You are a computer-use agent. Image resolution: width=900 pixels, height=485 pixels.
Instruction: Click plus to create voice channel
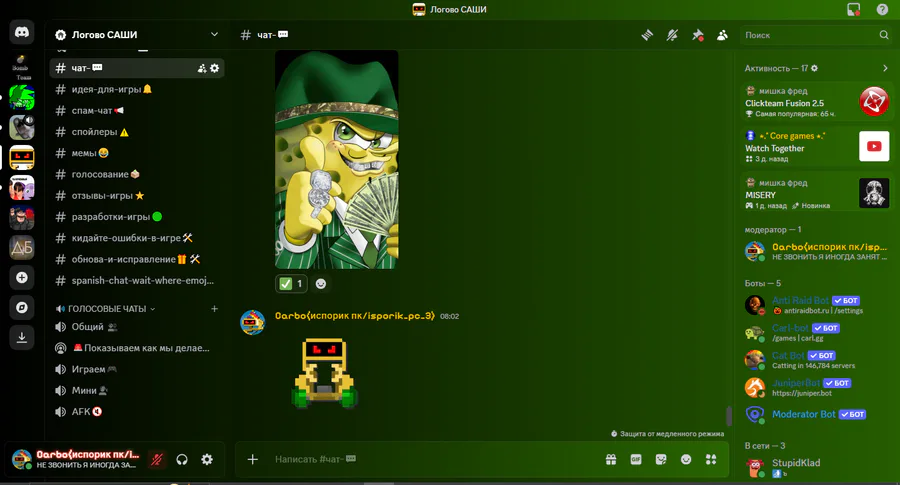click(x=214, y=309)
